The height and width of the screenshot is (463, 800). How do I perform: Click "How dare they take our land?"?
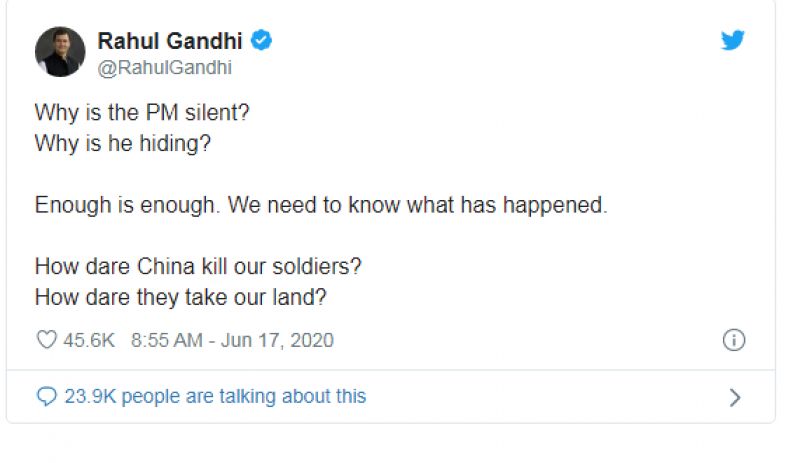point(182,297)
